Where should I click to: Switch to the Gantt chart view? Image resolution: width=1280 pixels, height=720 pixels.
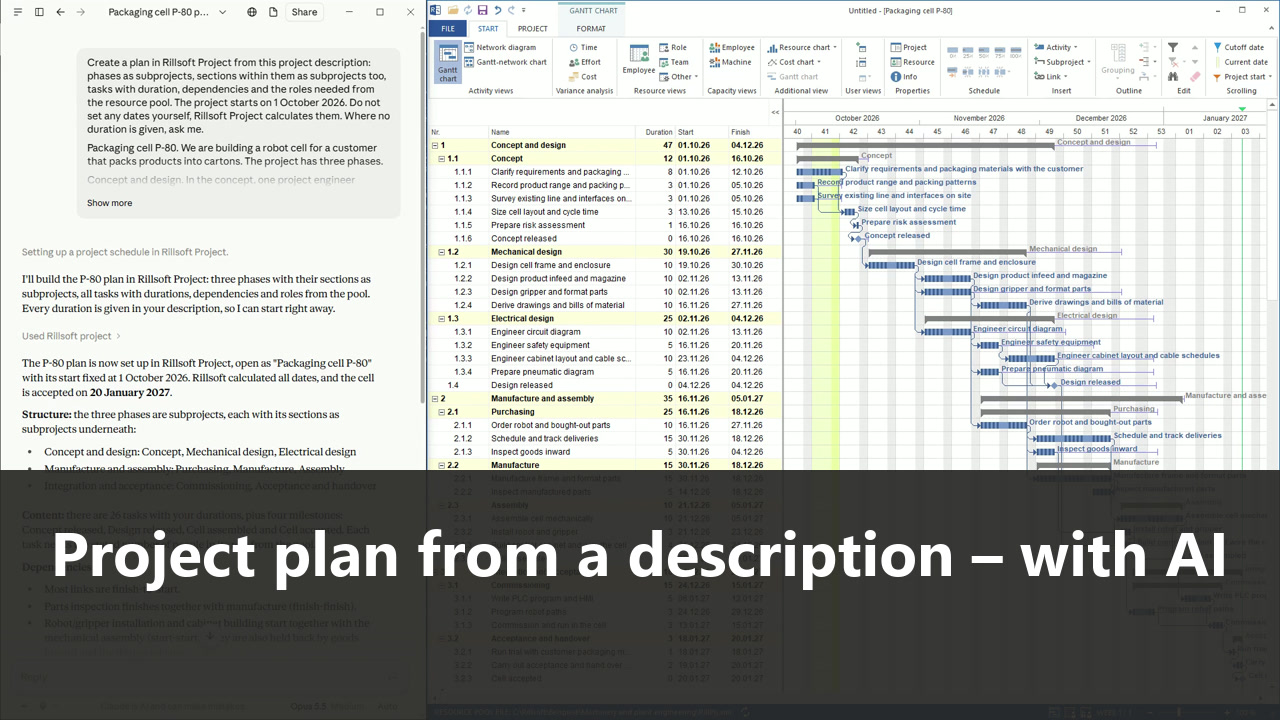coord(448,63)
